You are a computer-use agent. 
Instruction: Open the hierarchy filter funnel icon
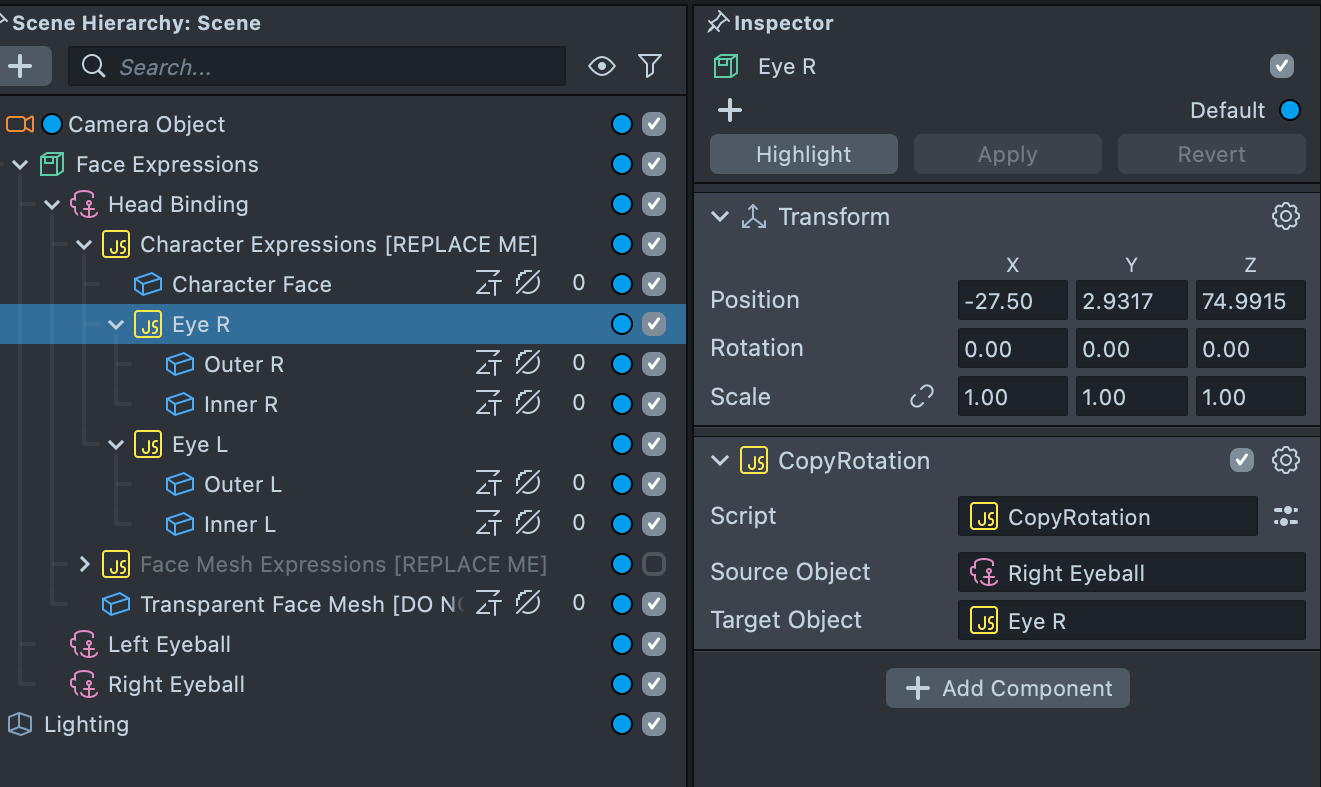tap(650, 67)
